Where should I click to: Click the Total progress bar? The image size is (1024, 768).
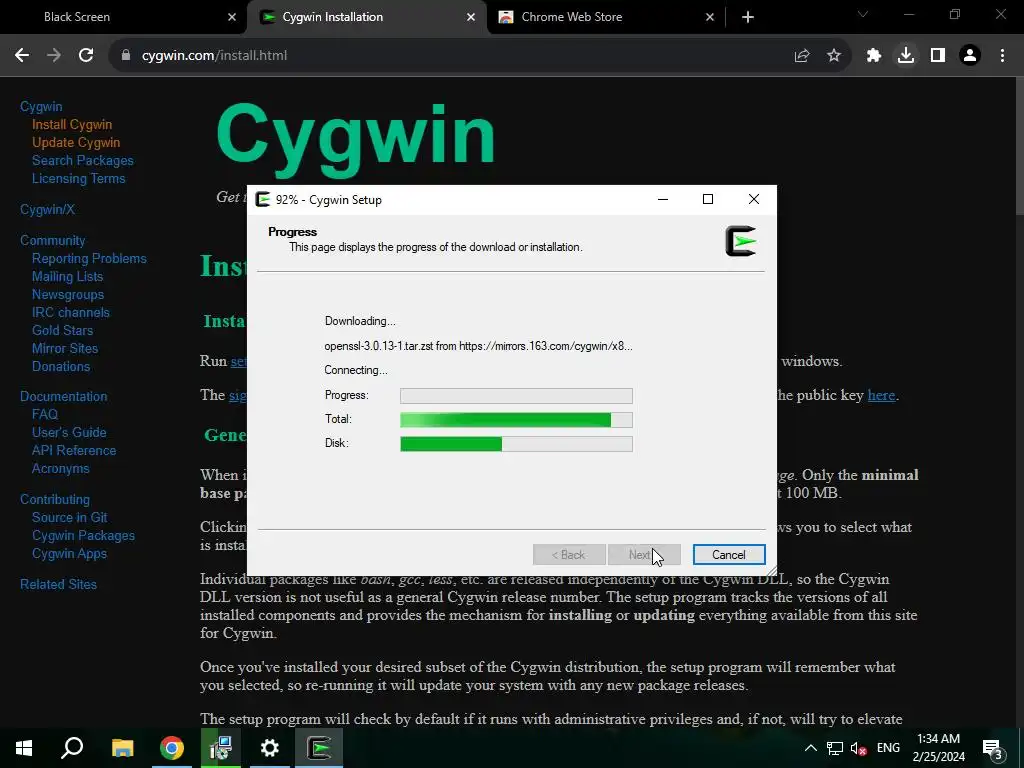pos(516,419)
